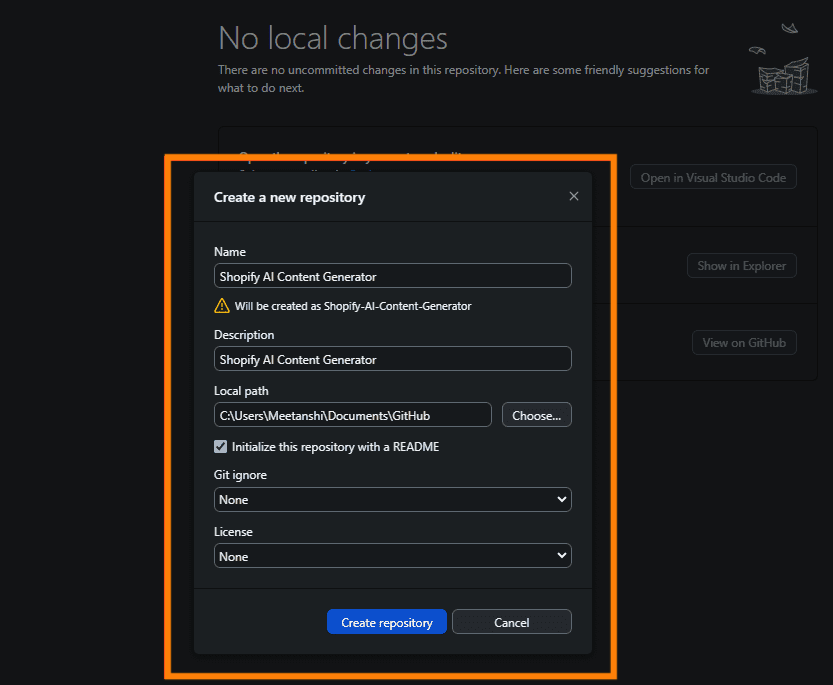Click the Show in Explorer button
Image resolution: width=833 pixels, height=685 pixels.
741,265
